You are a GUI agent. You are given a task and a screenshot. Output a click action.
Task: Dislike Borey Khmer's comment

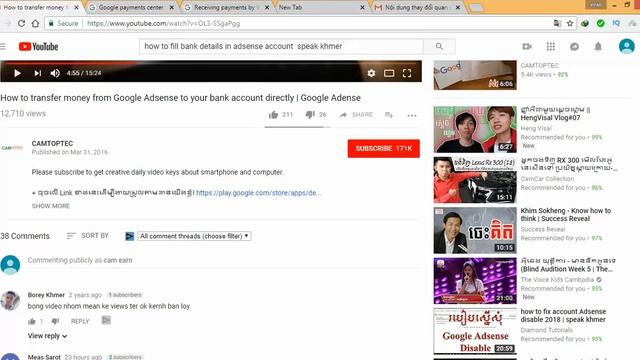[55, 321]
